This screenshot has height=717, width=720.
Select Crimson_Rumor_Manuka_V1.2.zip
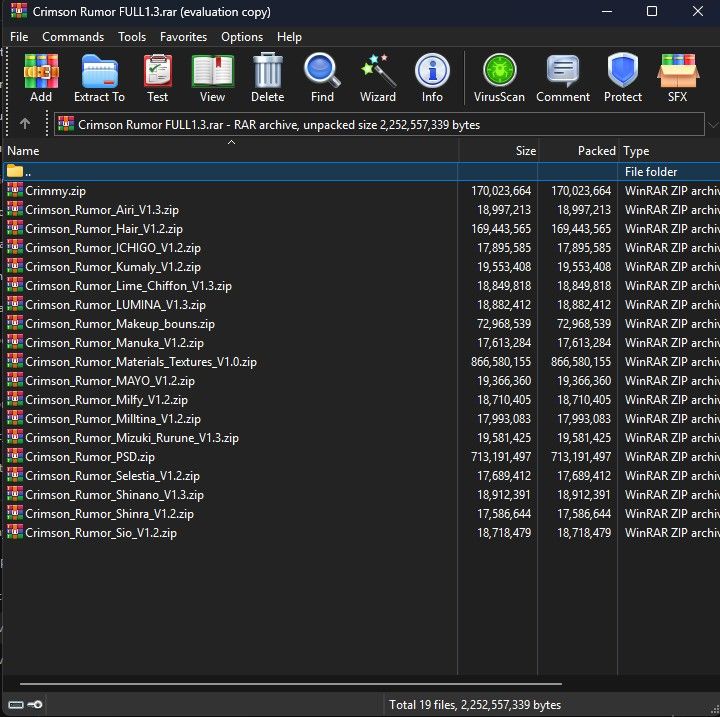(x=114, y=342)
